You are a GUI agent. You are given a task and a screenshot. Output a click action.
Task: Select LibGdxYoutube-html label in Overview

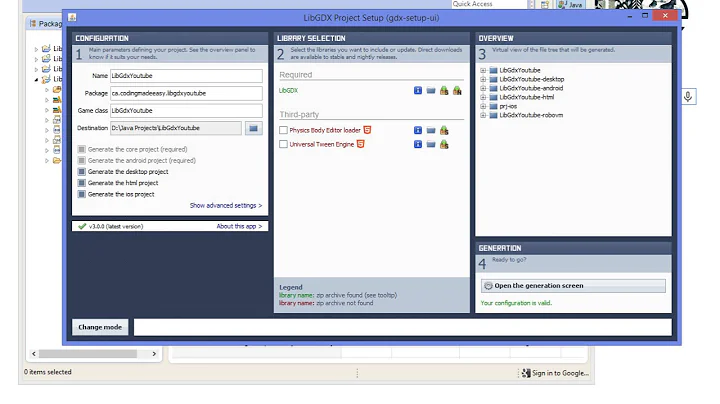[x=527, y=97]
